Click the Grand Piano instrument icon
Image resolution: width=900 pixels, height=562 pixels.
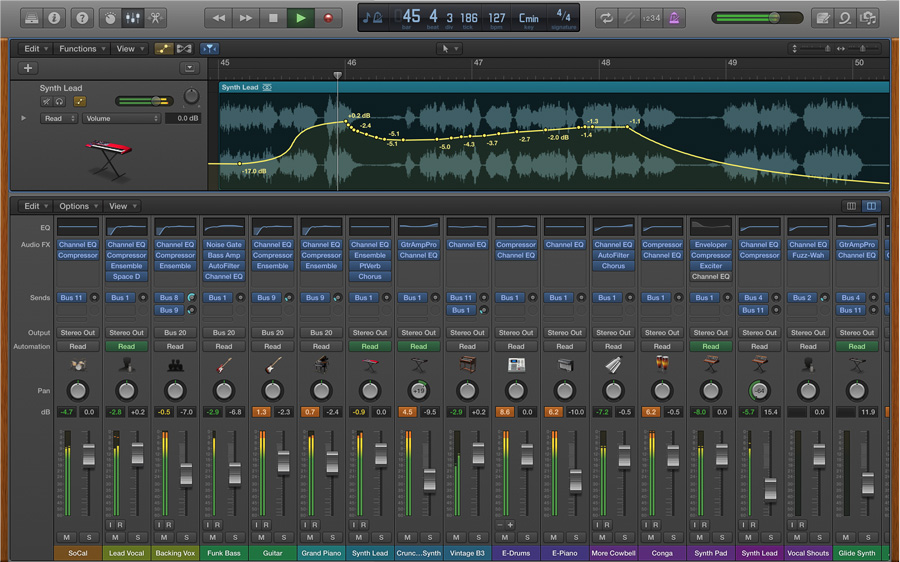(x=321, y=366)
